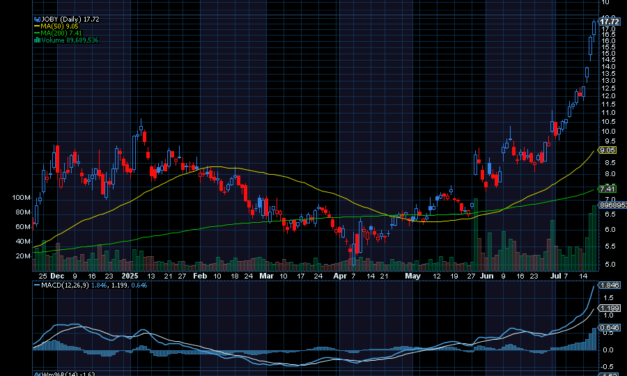Click the 'Mar' month label on date axis

click(x=266, y=276)
